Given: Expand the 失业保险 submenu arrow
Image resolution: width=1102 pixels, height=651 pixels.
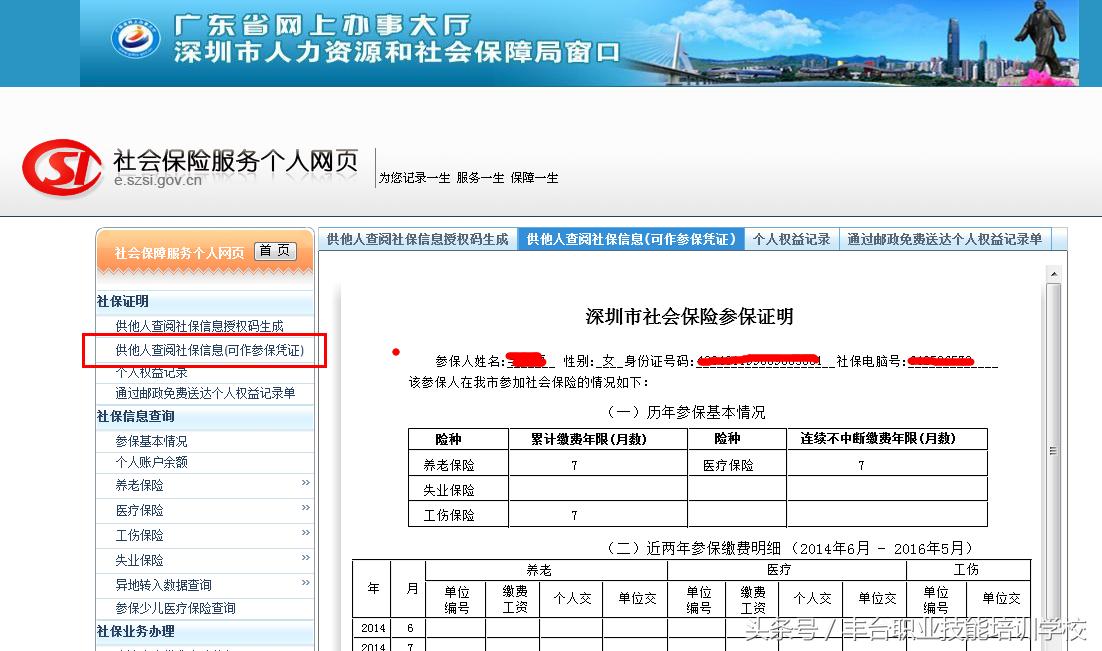Looking at the screenshot, I should point(307,559).
